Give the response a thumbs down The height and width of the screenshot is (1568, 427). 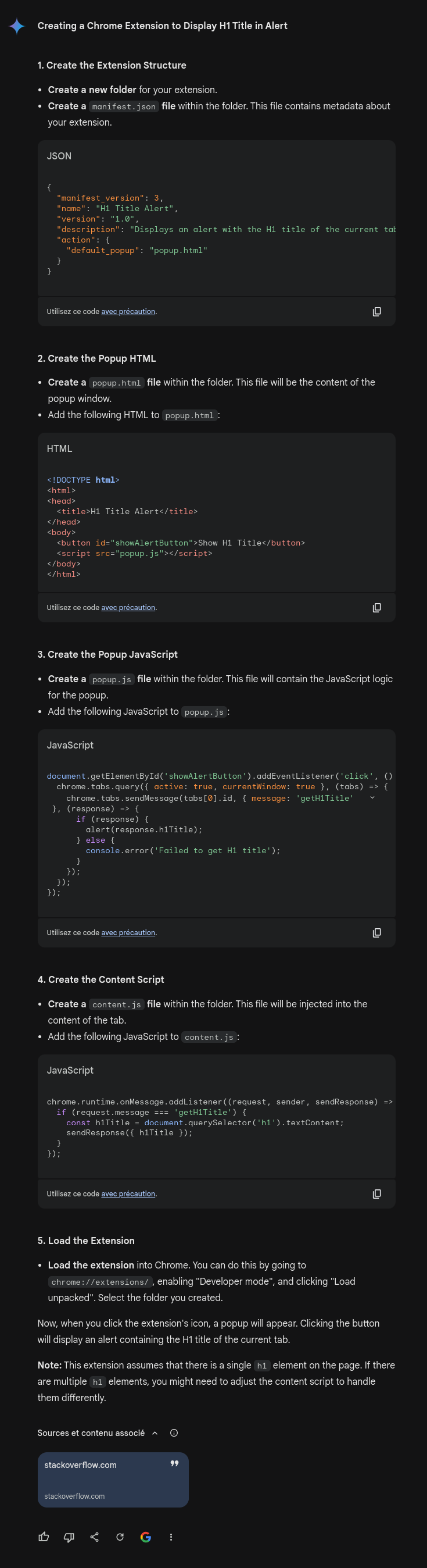click(69, 1537)
